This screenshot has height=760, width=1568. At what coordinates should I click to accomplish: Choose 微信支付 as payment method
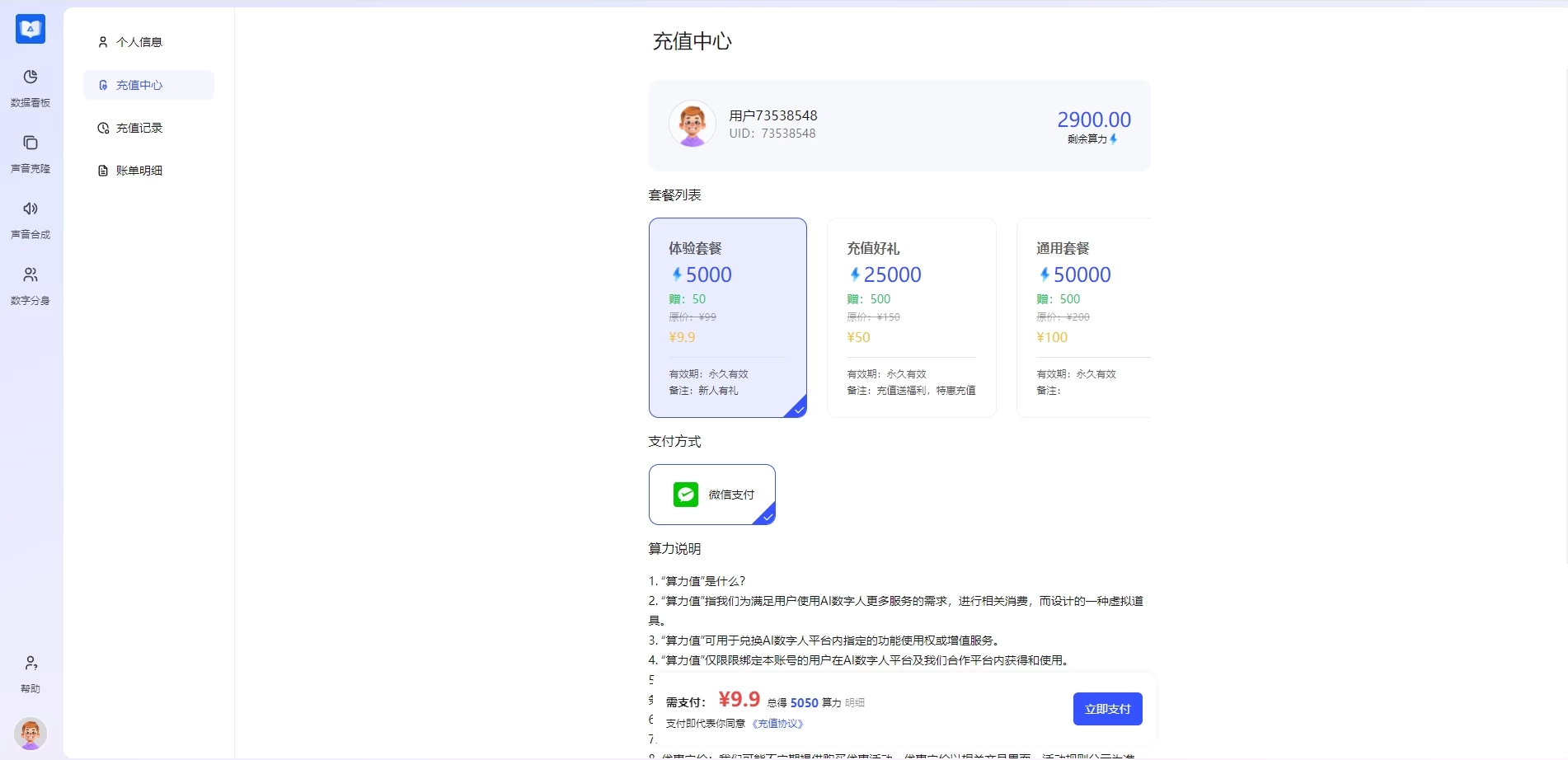(x=712, y=495)
